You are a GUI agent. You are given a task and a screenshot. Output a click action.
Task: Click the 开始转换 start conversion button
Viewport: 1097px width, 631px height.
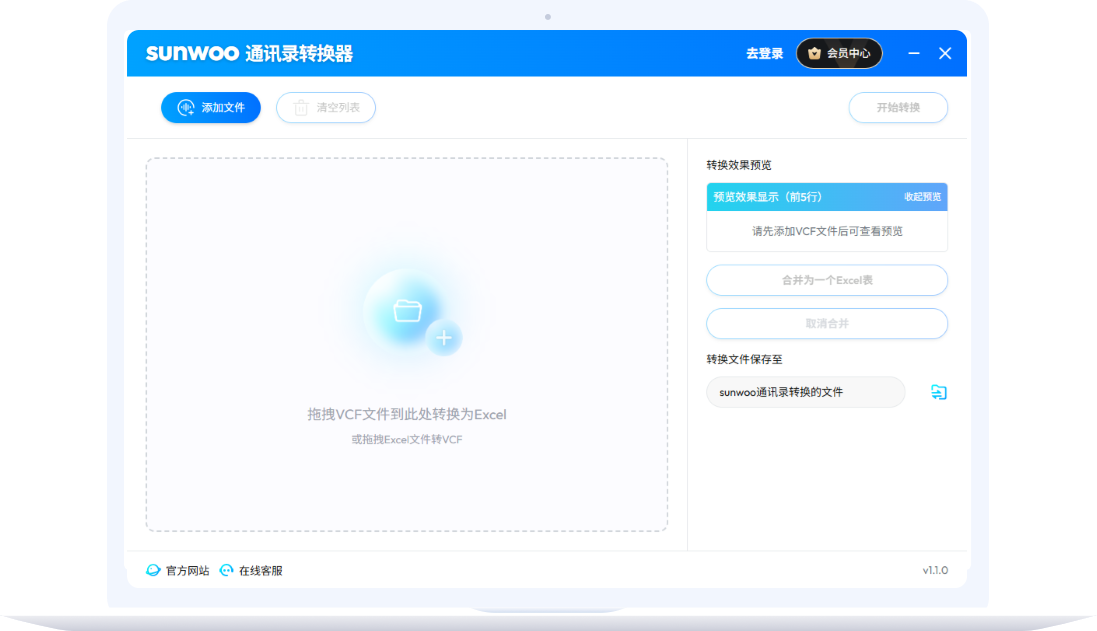pyautogui.click(x=898, y=107)
